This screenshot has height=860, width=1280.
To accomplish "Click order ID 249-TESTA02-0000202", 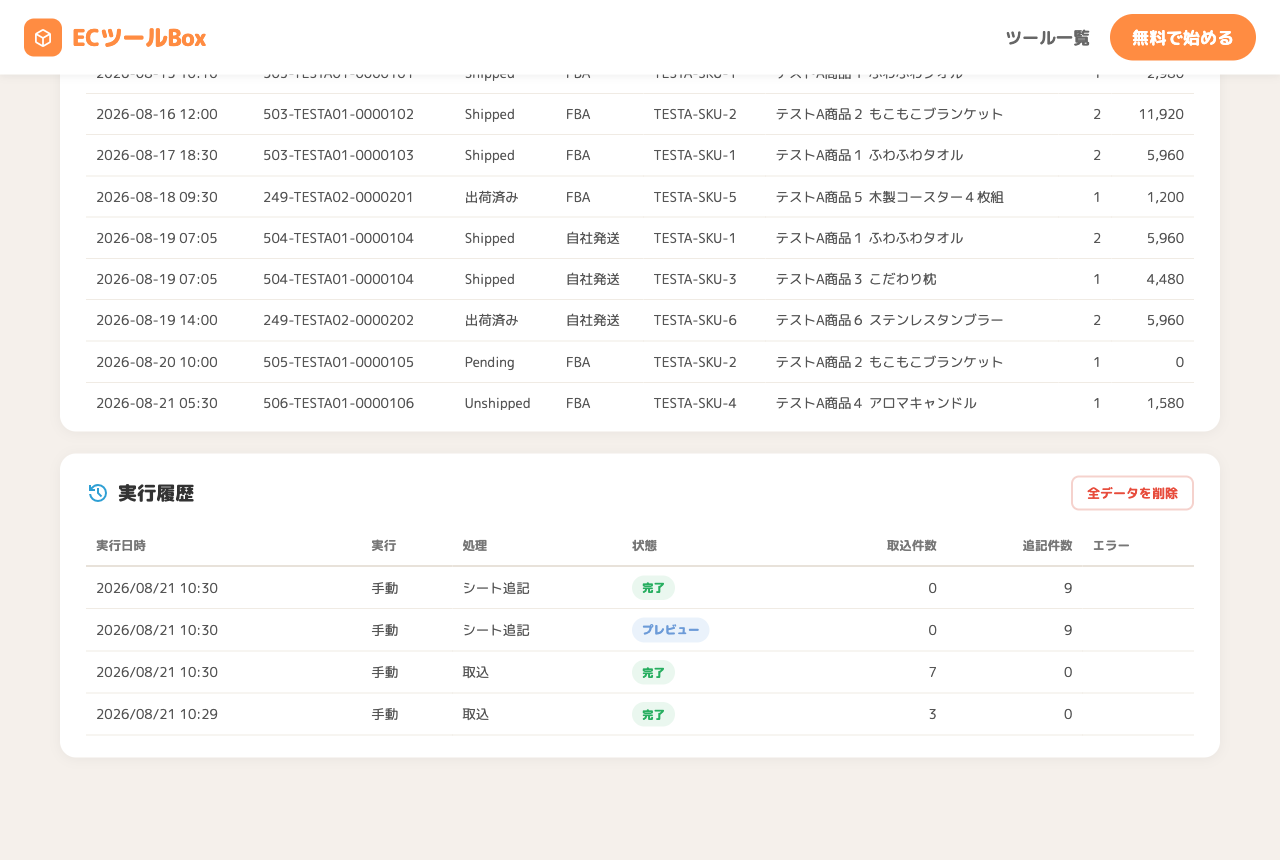I will tap(338, 320).
